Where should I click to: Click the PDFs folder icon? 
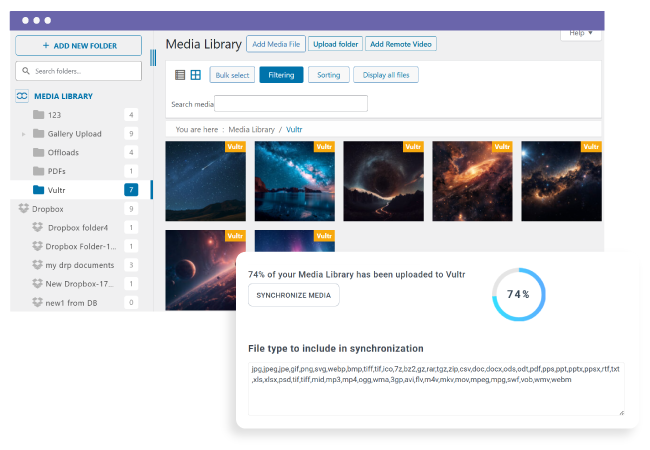click(x=38, y=171)
